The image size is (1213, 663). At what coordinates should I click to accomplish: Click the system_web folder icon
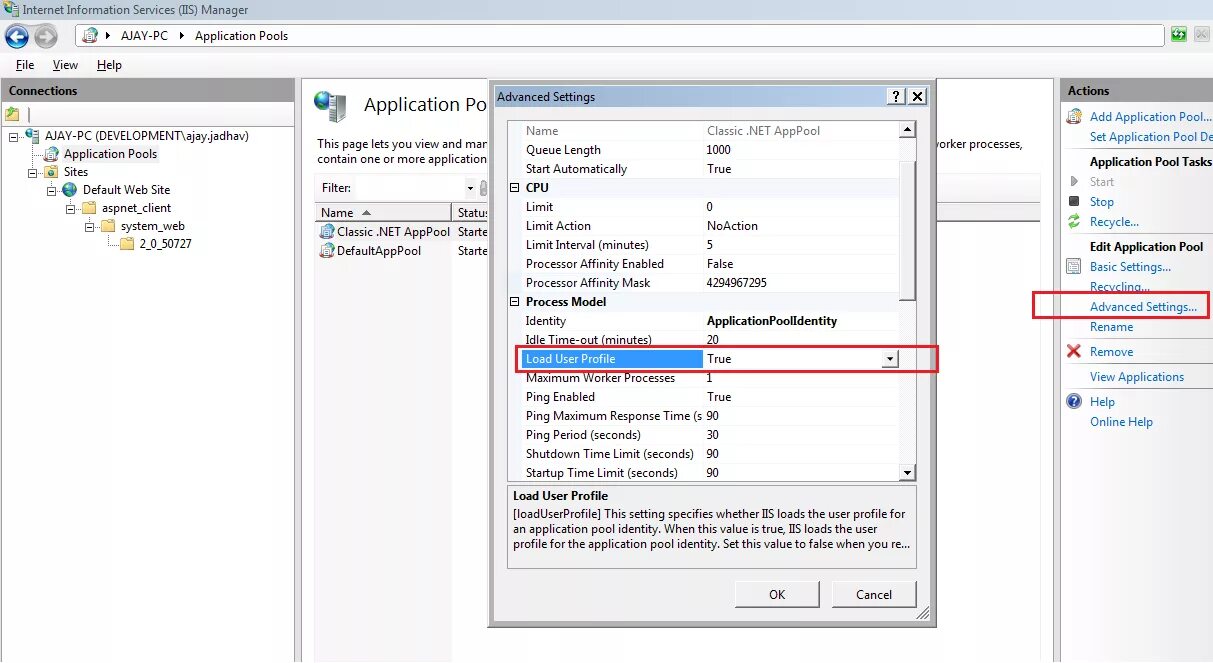point(108,226)
